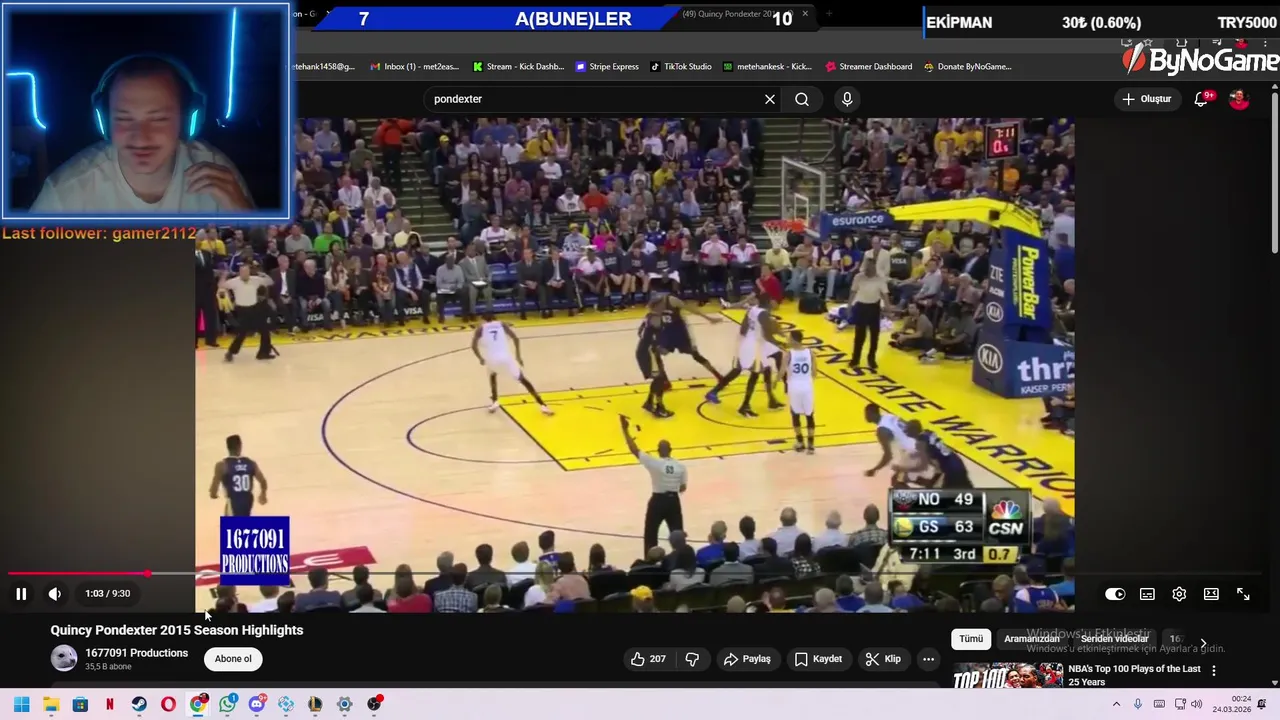Subscribe with the 'Abone ol' button
The image size is (1280, 720).
(x=233, y=659)
